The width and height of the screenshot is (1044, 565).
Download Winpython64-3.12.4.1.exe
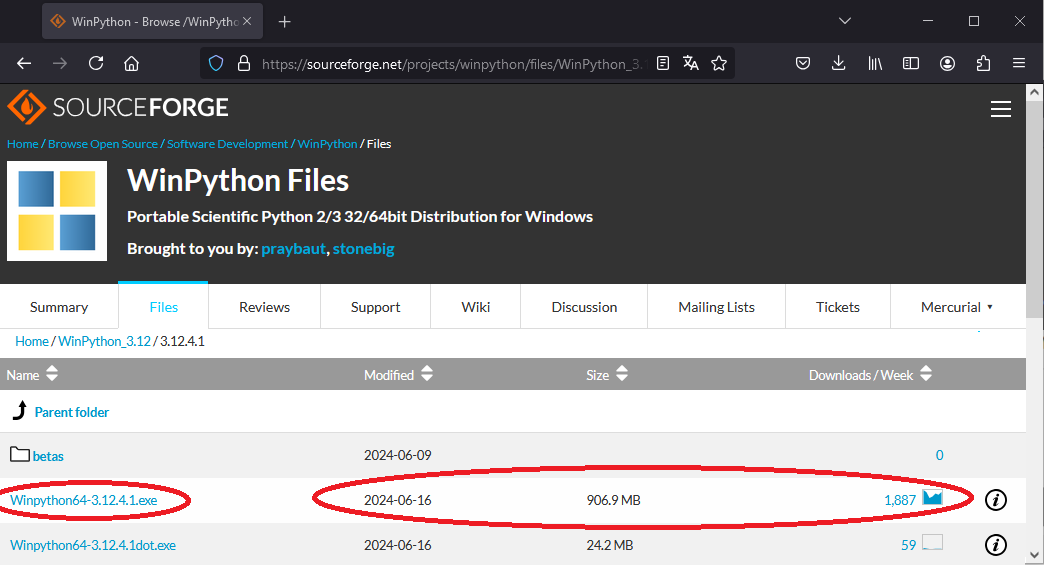84,500
